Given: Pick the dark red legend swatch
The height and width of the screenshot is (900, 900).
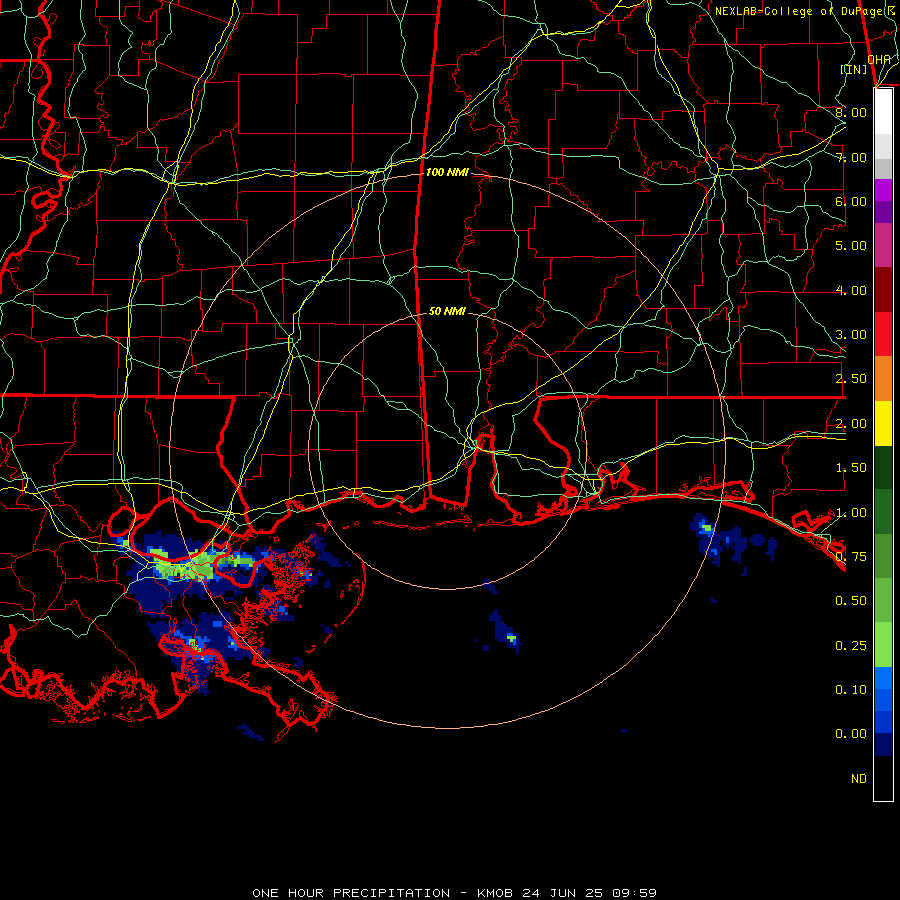Looking at the screenshot, I should tap(883, 290).
